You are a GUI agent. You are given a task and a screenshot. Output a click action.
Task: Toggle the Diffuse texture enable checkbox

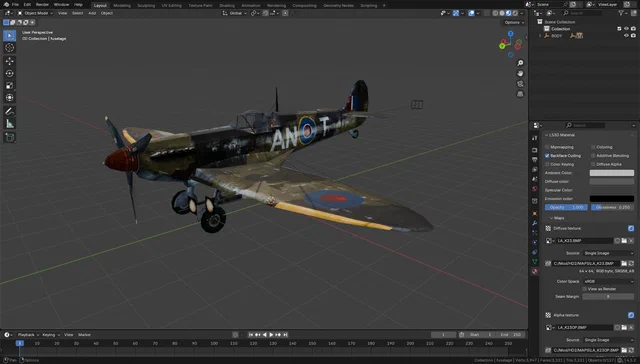point(631,228)
